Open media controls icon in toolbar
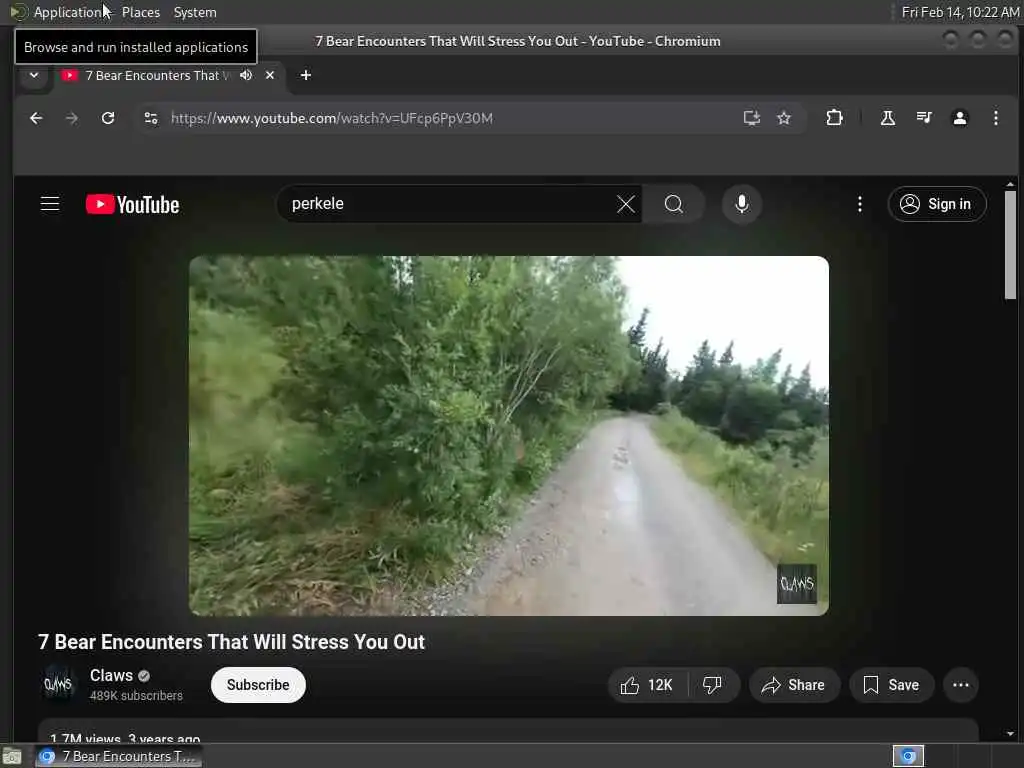Viewport: 1024px width, 768px height. pyautogui.click(x=923, y=118)
